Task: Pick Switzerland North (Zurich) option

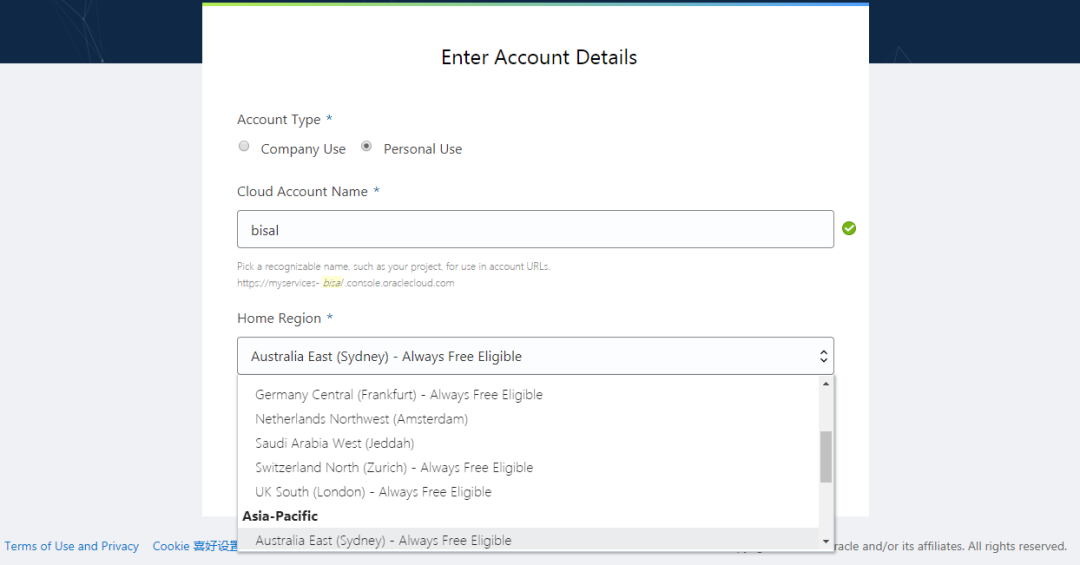Action: pos(394,468)
